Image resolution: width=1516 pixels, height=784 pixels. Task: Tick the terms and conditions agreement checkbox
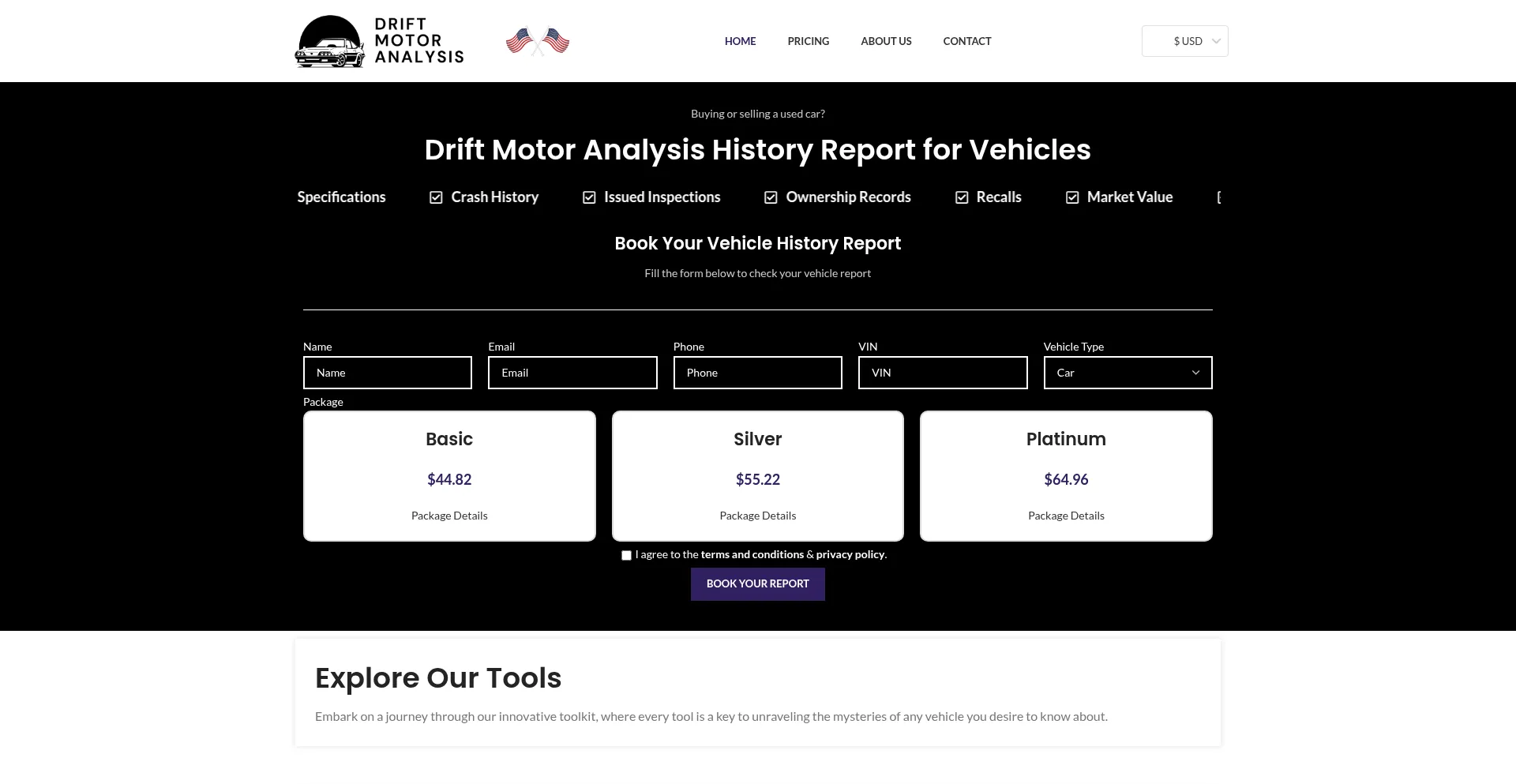(626, 556)
